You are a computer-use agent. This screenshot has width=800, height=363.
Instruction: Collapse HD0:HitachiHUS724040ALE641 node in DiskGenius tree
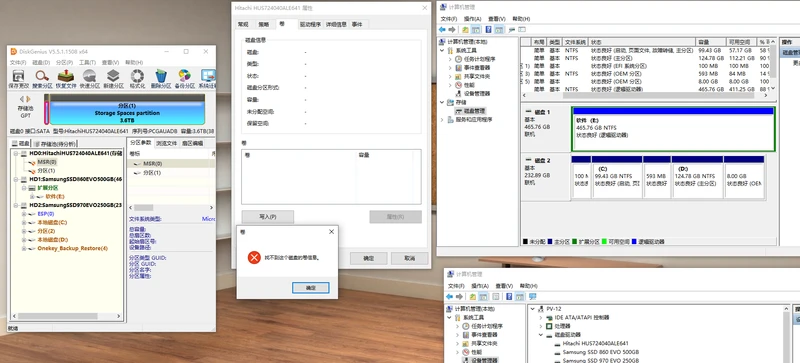pos(16,153)
